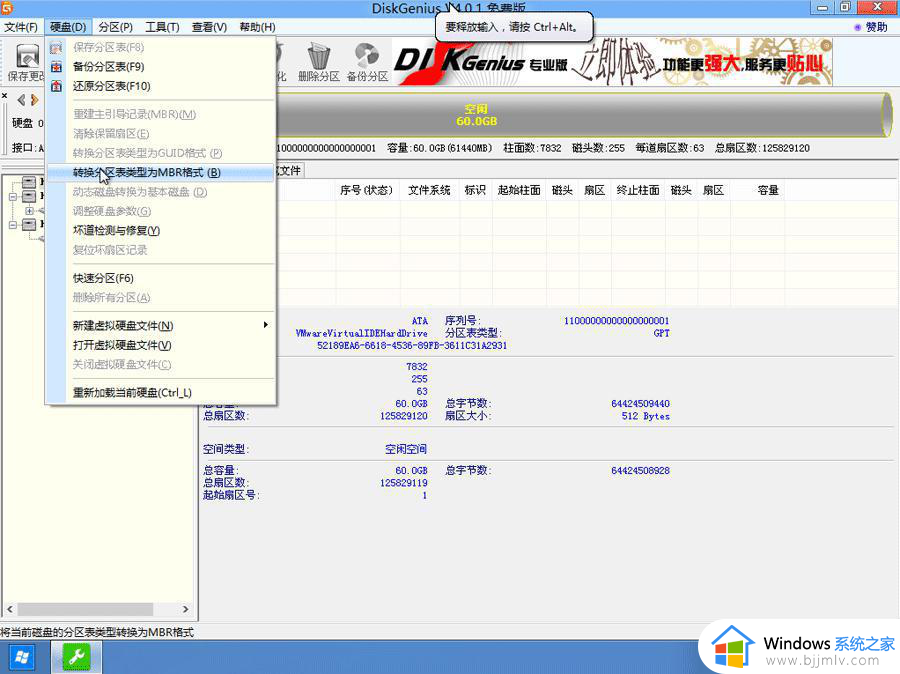Viewport: 900px width, 674px height.
Task: Choose 备份分区表(F9) menu entry
Action: click(160, 67)
